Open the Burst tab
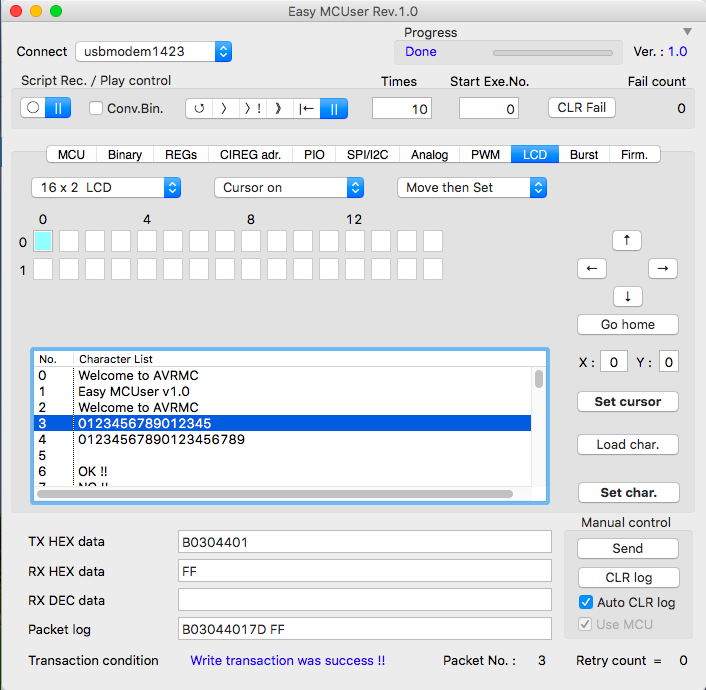706x690 pixels. (x=584, y=154)
